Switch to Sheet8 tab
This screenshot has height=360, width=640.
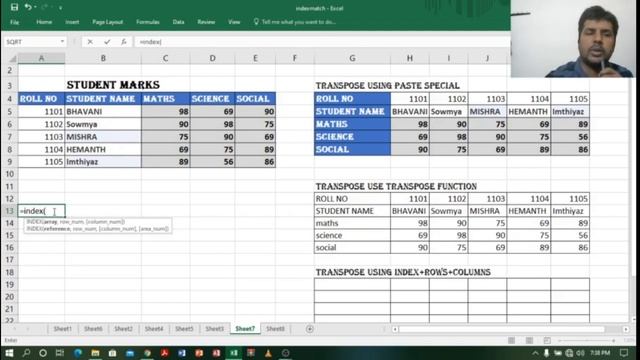(x=275, y=329)
